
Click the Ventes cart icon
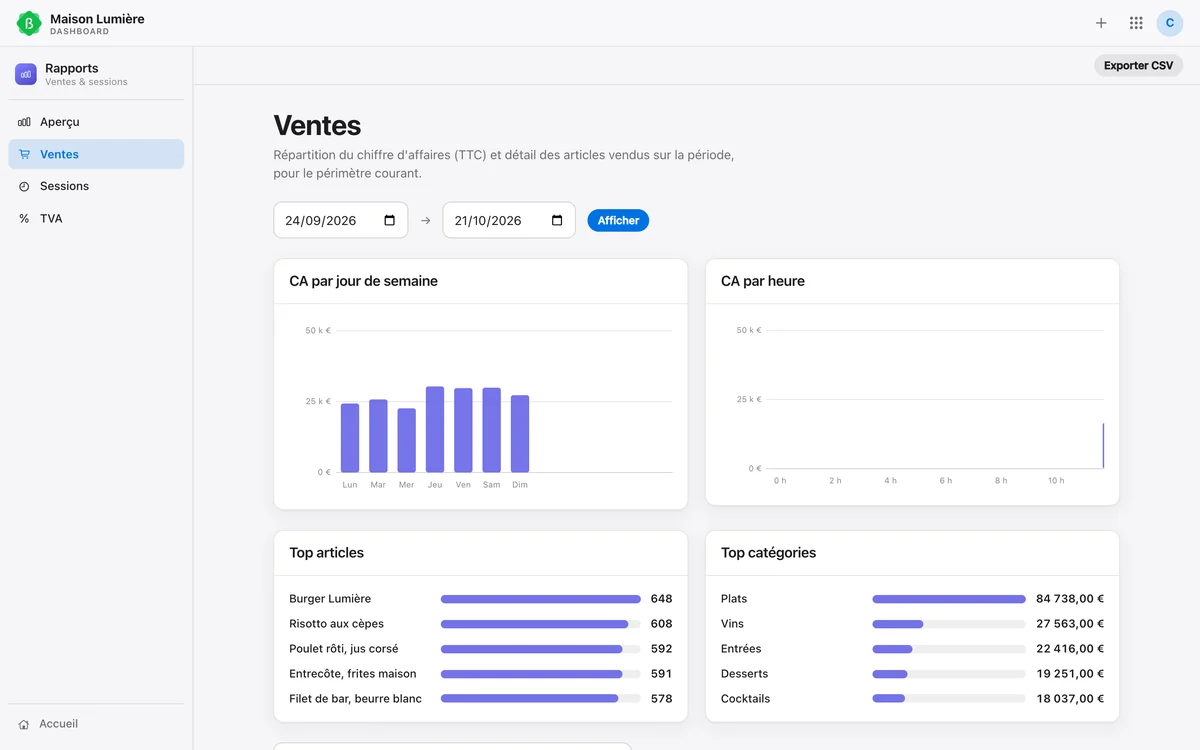click(24, 154)
